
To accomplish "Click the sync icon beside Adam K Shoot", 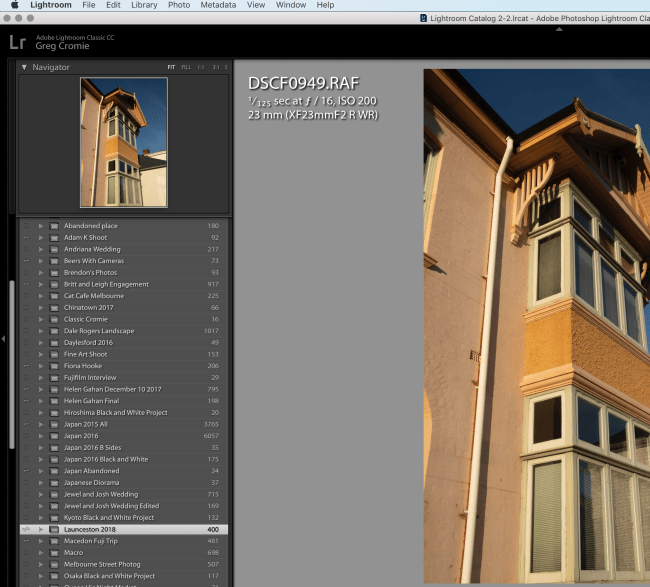I will (x=26, y=238).
